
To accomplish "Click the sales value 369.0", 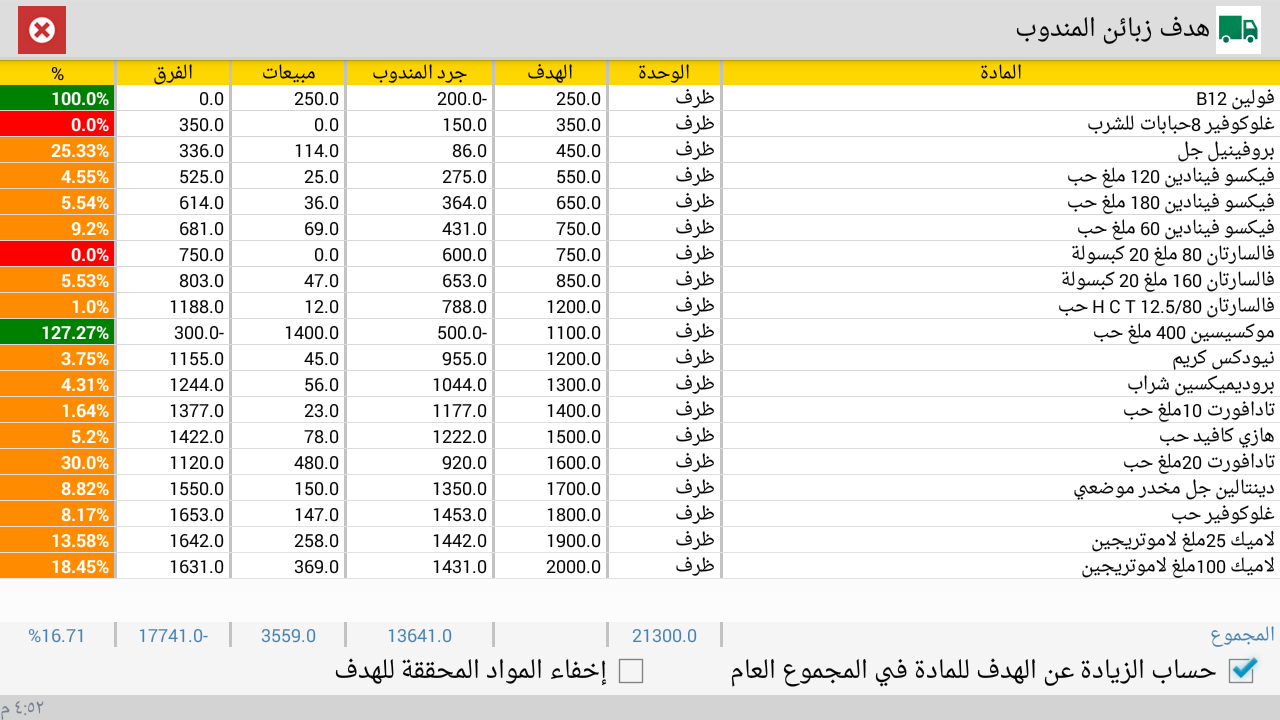I will 317,566.
